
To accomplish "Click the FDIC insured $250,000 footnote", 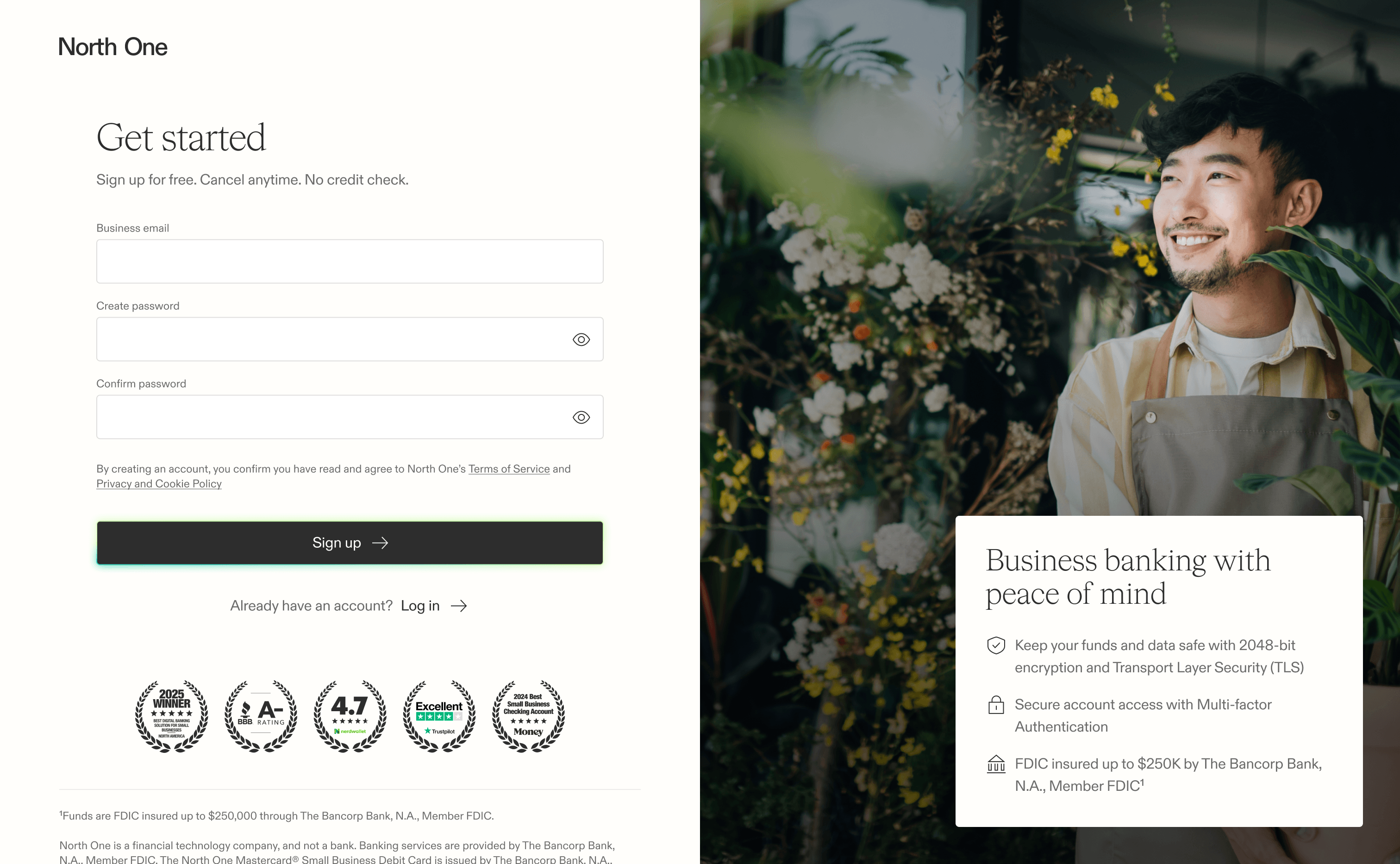I will 276,815.
